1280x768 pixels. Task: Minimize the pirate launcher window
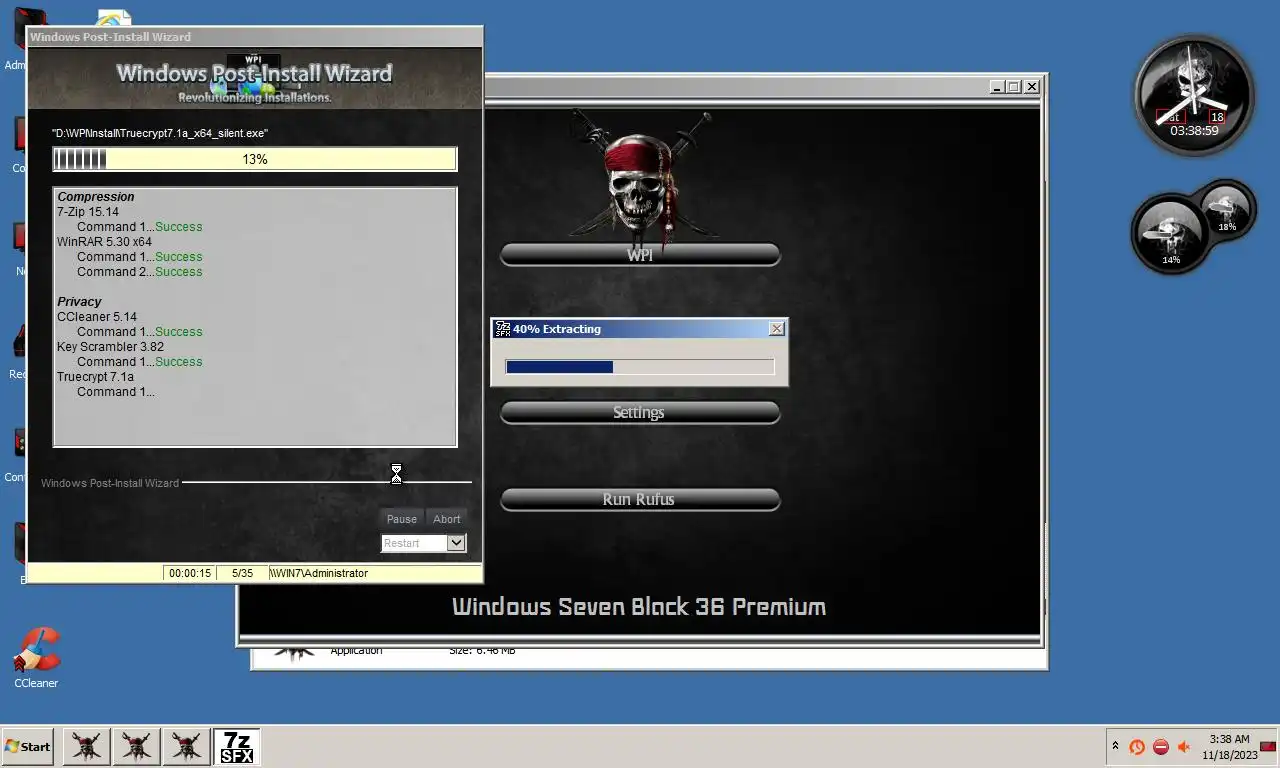pyautogui.click(x=997, y=87)
